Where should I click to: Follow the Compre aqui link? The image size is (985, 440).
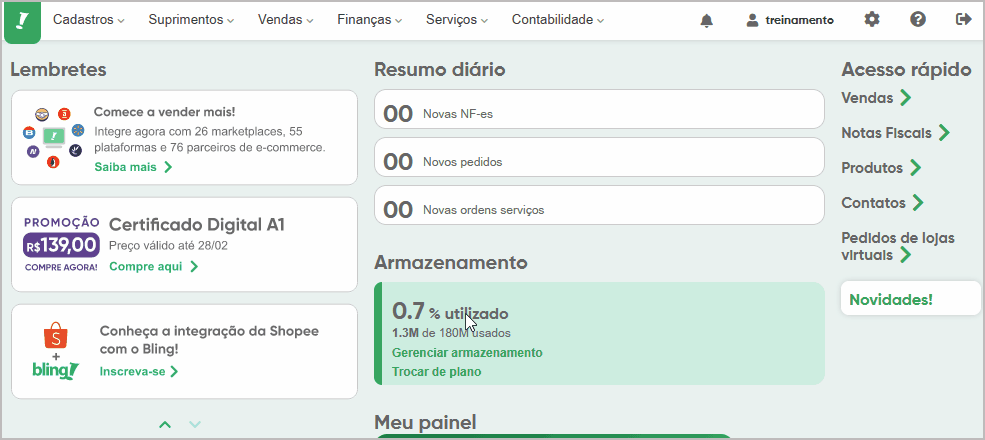click(x=146, y=267)
